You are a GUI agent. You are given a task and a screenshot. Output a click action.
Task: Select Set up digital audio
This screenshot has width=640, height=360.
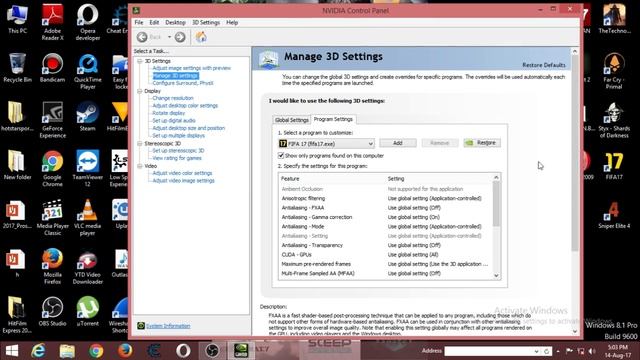(x=174, y=121)
